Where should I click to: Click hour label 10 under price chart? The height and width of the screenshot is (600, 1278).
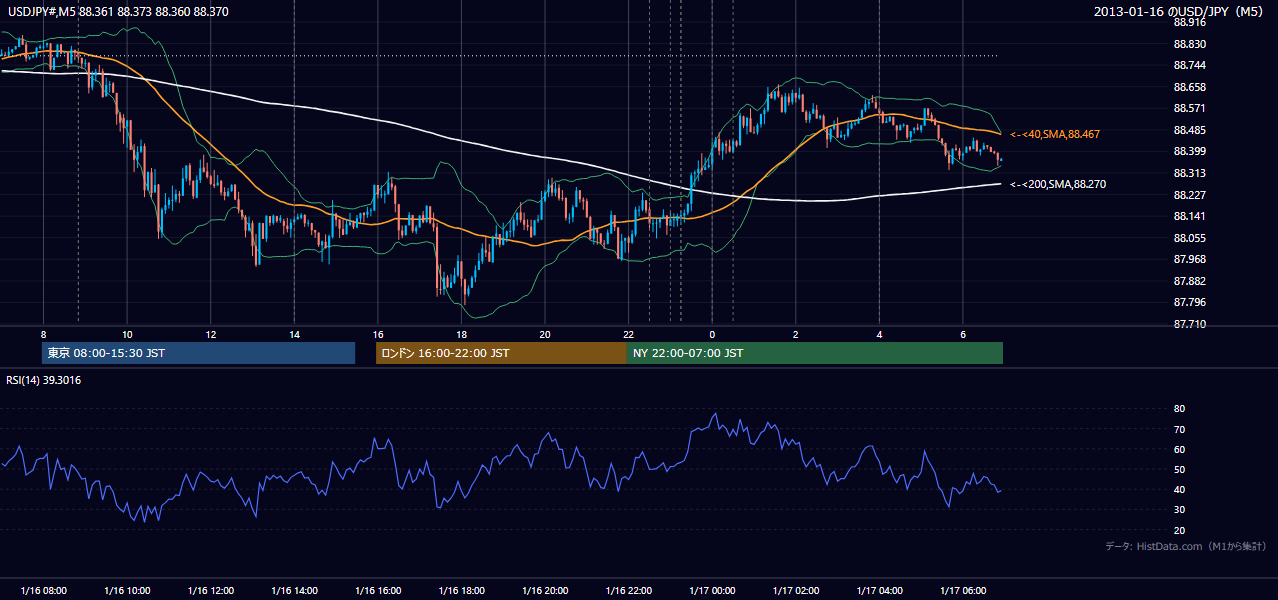127,334
